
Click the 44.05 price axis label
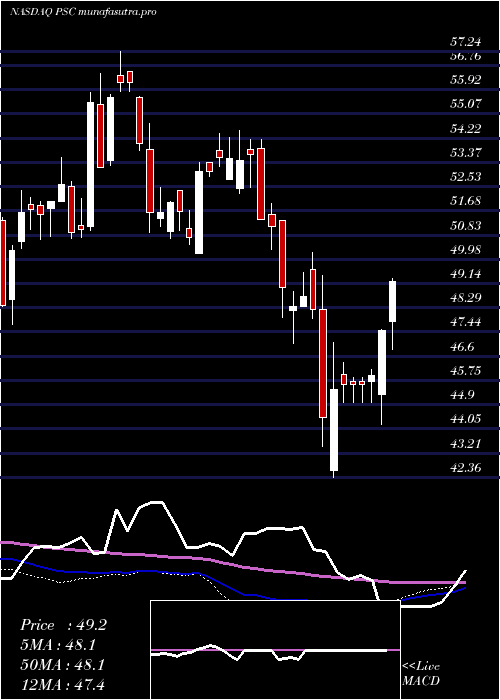(465, 419)
